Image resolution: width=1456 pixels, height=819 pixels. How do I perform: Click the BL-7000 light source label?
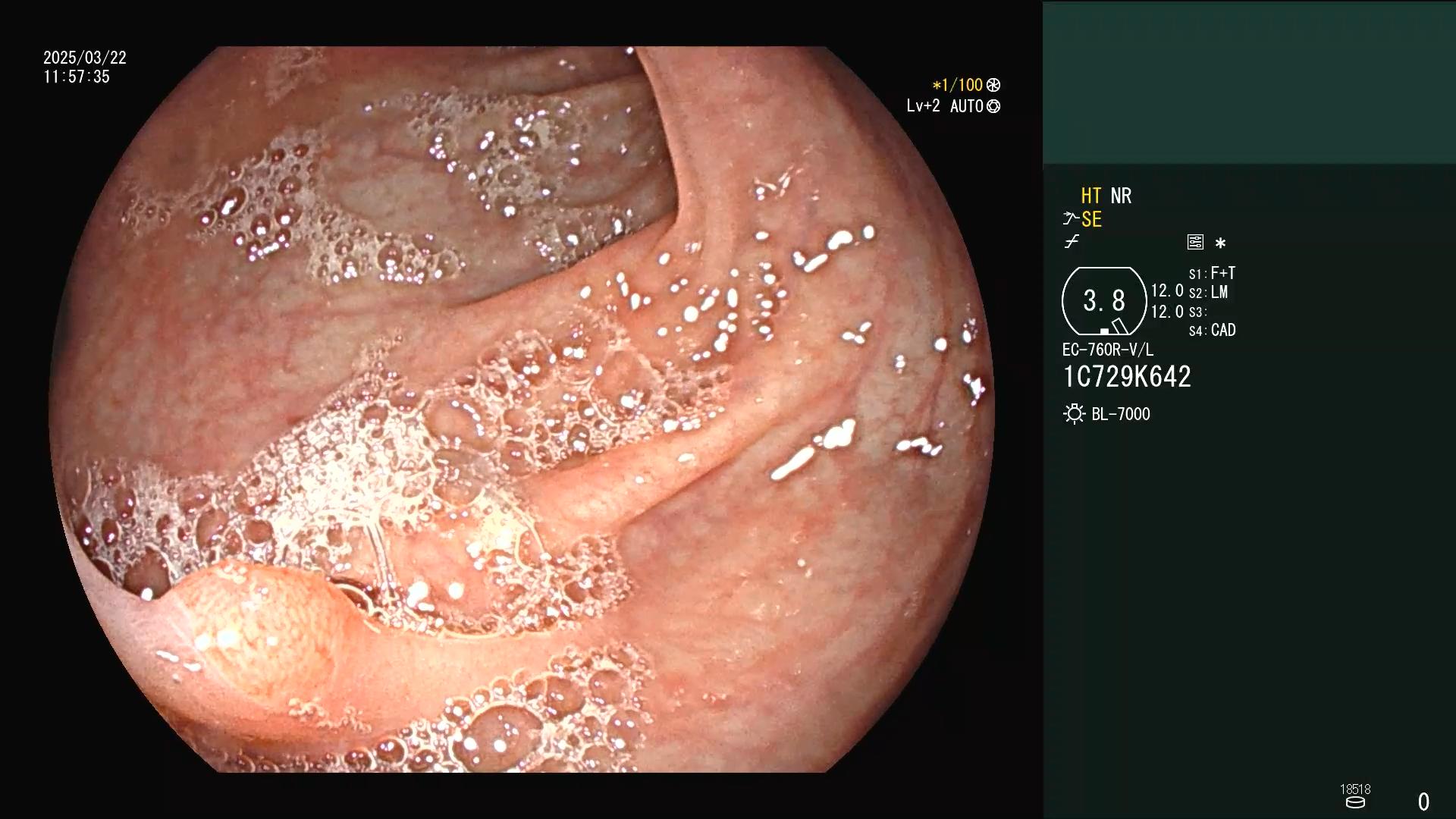pyautogui.click(x=1120, y=414)
